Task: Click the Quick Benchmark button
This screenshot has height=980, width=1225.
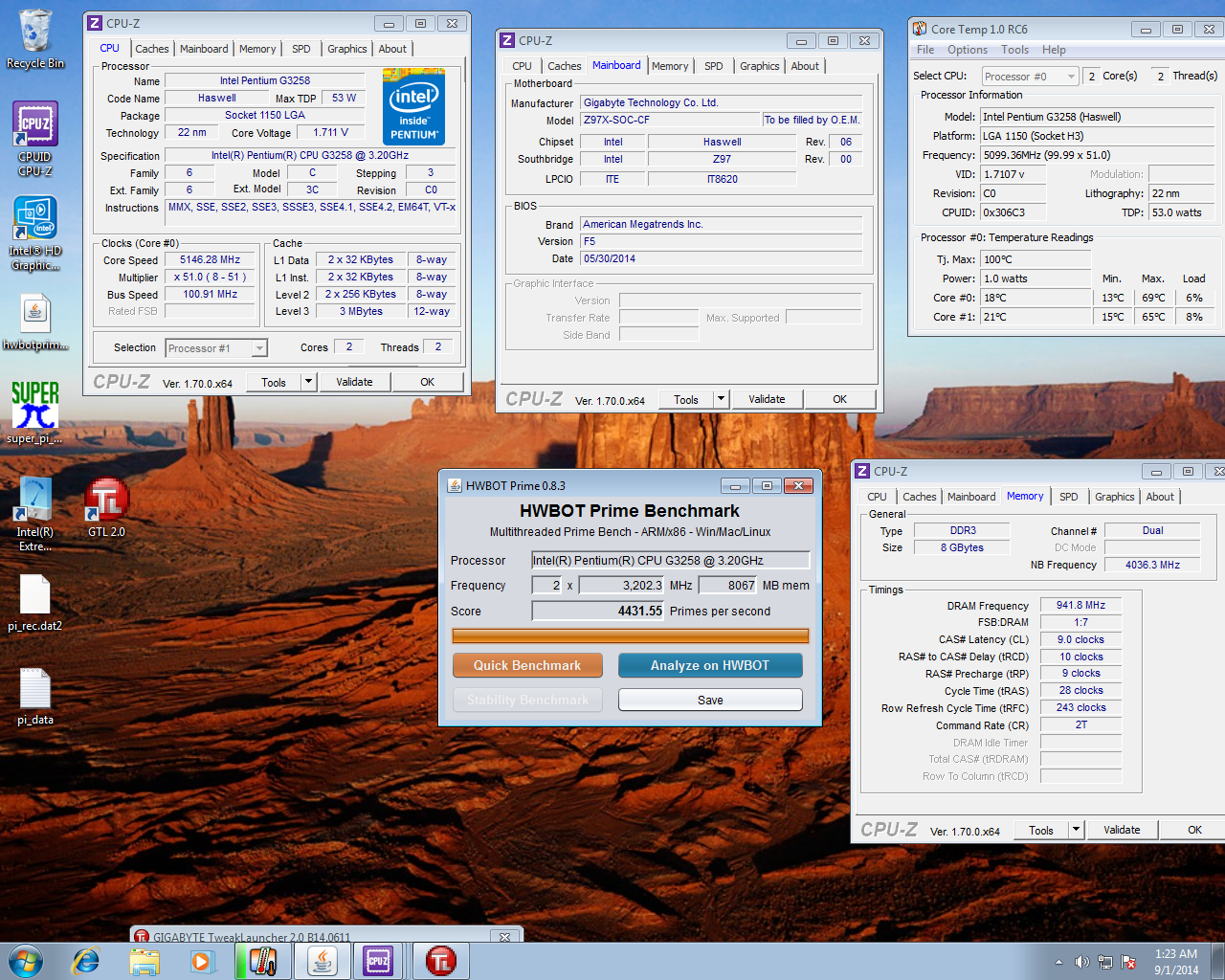Action: tap(527, 665)
